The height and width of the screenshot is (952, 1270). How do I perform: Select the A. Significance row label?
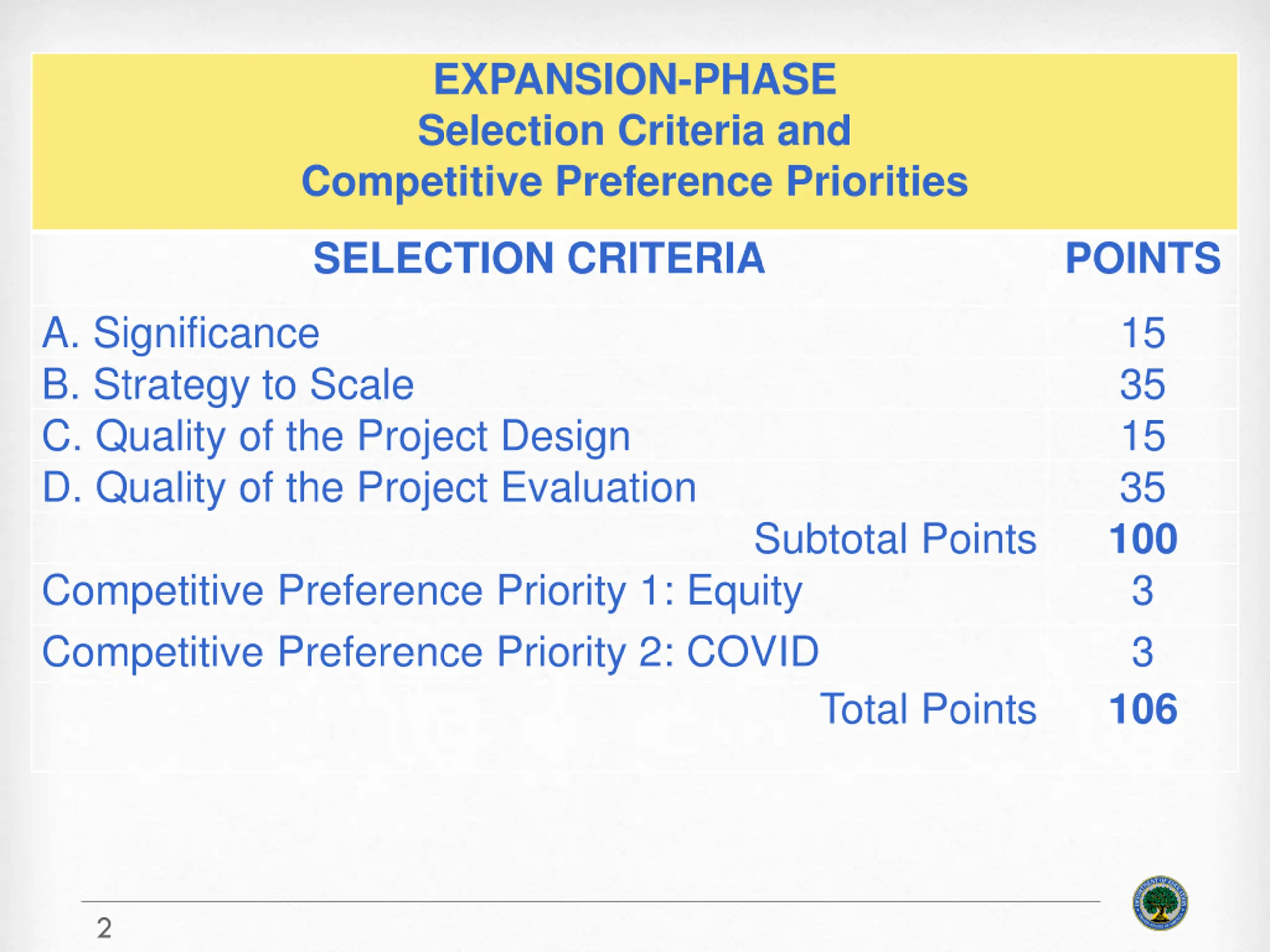coord(181,332)
